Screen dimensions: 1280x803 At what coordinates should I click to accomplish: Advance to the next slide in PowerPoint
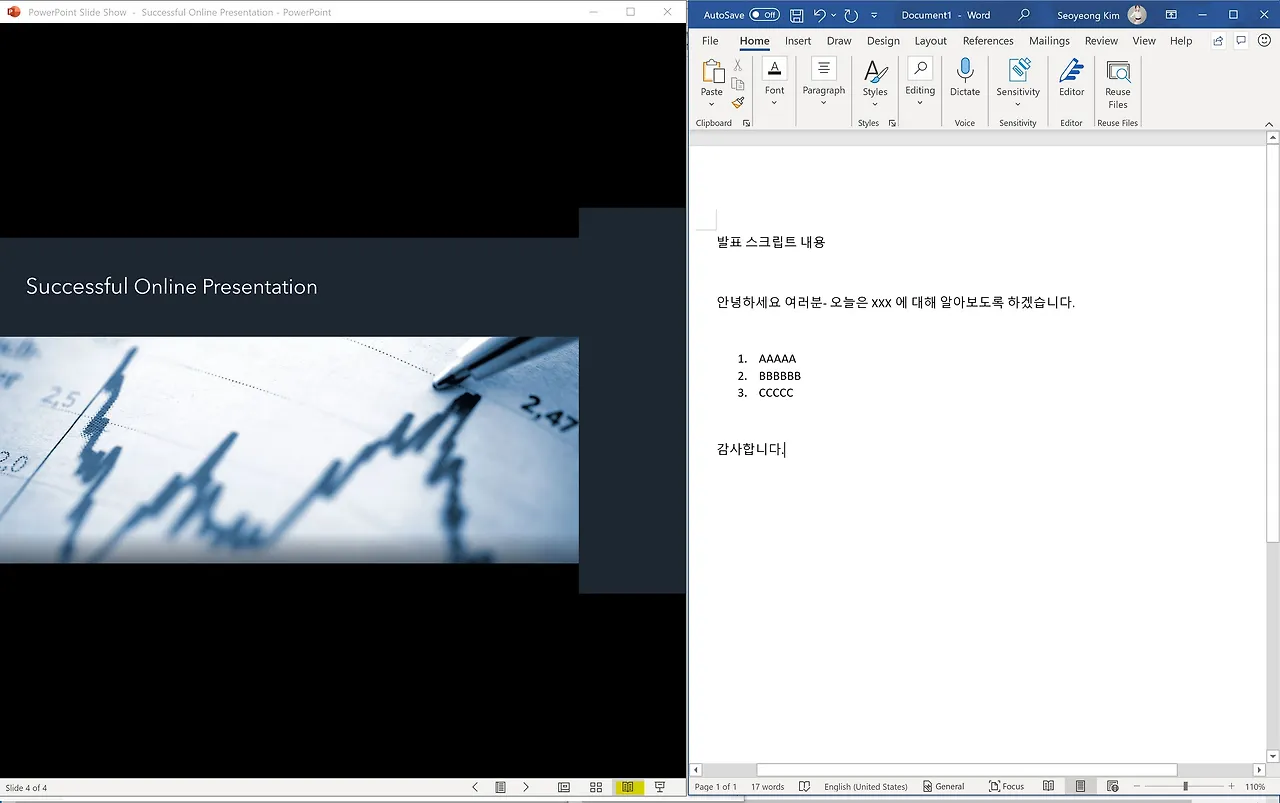point(526,787)
